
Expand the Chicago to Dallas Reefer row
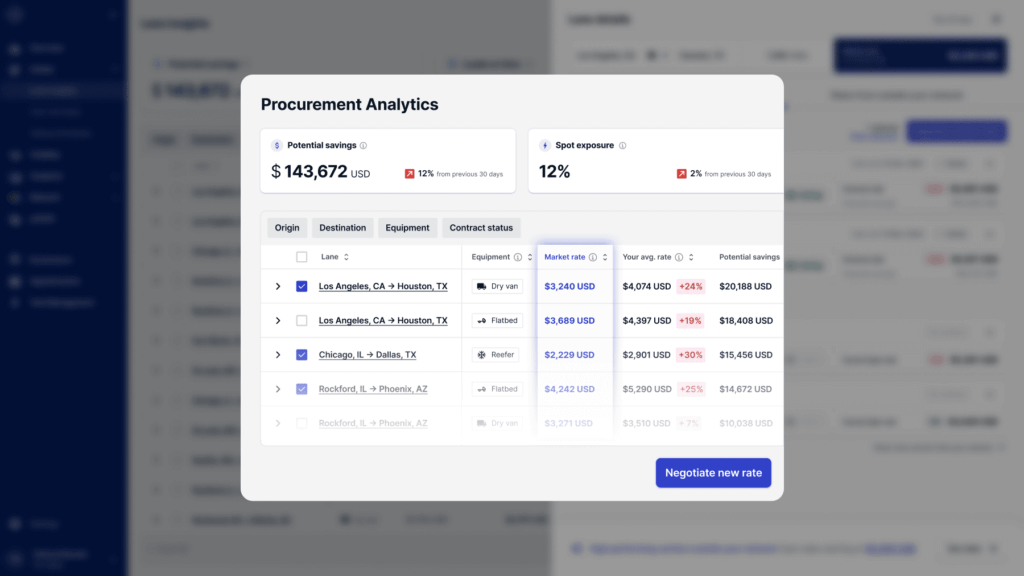pyautogui.click(x=278, y=355)
